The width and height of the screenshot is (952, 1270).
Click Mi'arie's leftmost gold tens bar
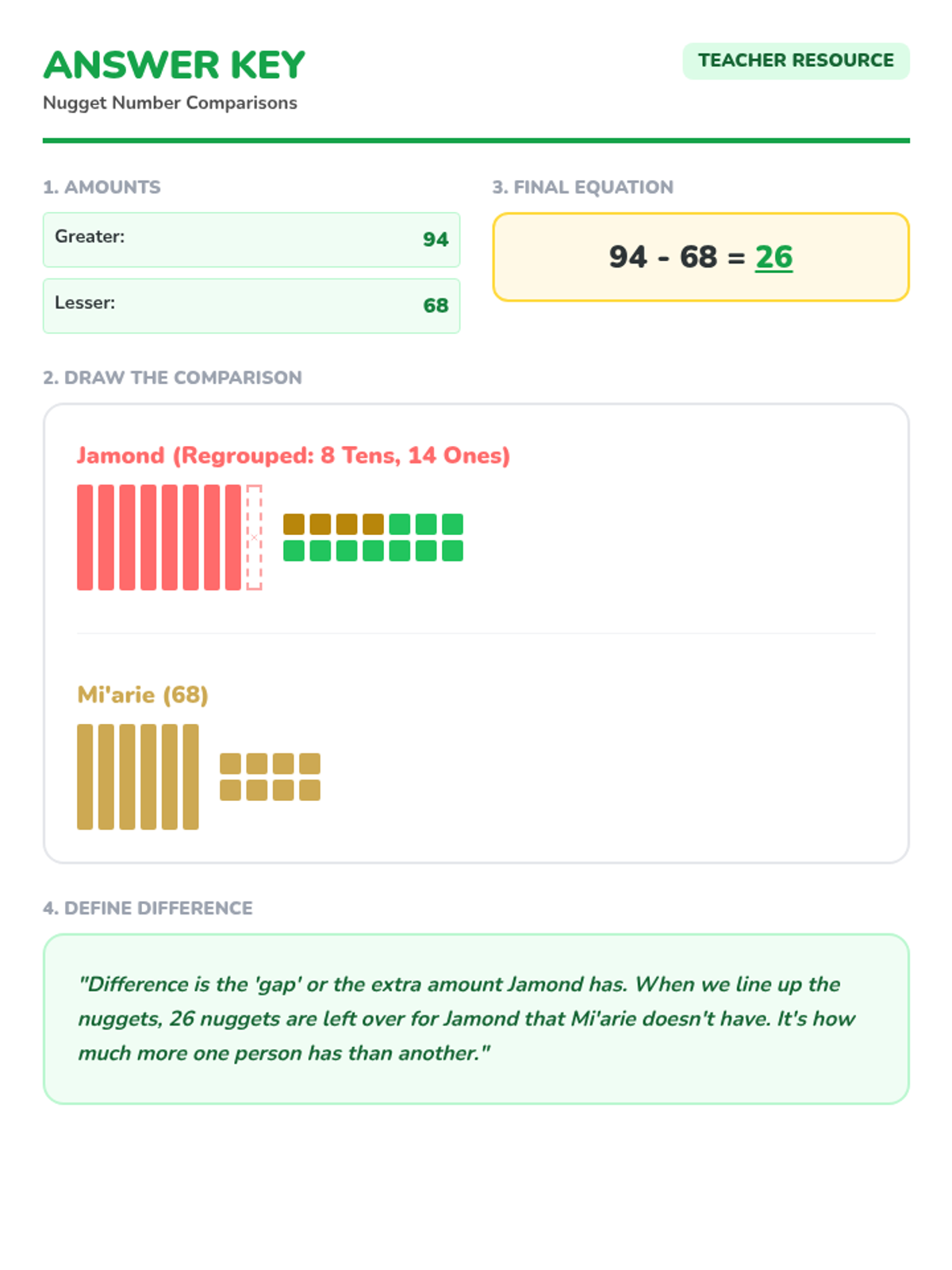[x=85, y=776]
